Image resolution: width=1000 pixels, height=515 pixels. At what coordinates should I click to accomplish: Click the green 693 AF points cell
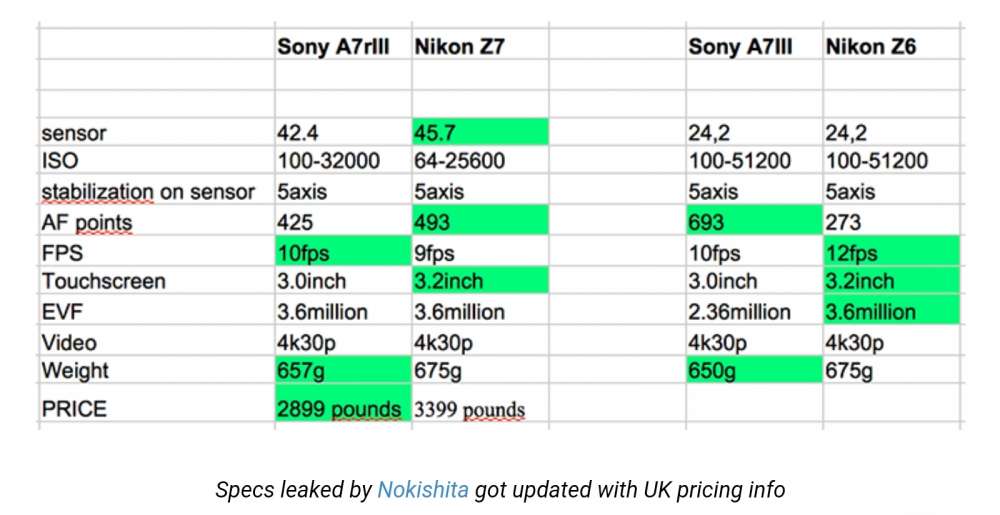(752, 222)
